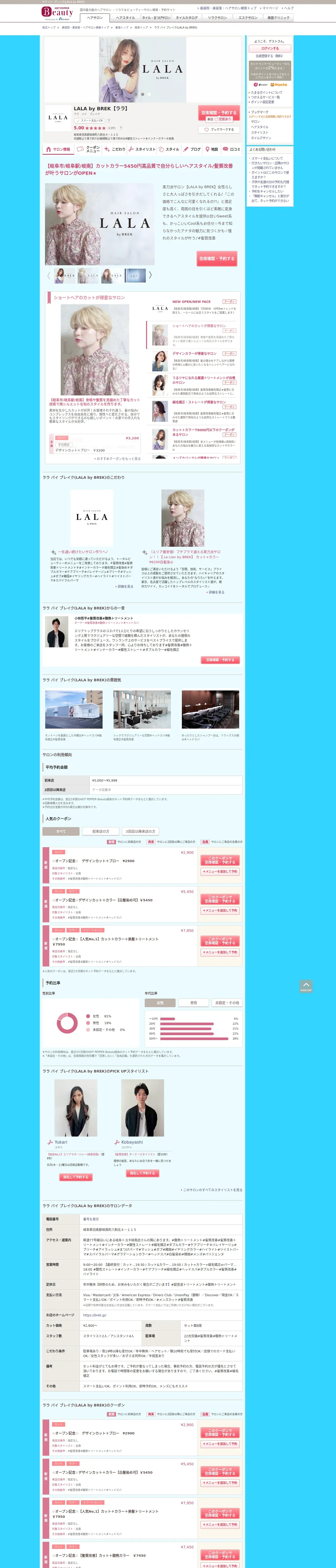
Task: Select the エステサロン navigation tab
Action: click(248, 18)
